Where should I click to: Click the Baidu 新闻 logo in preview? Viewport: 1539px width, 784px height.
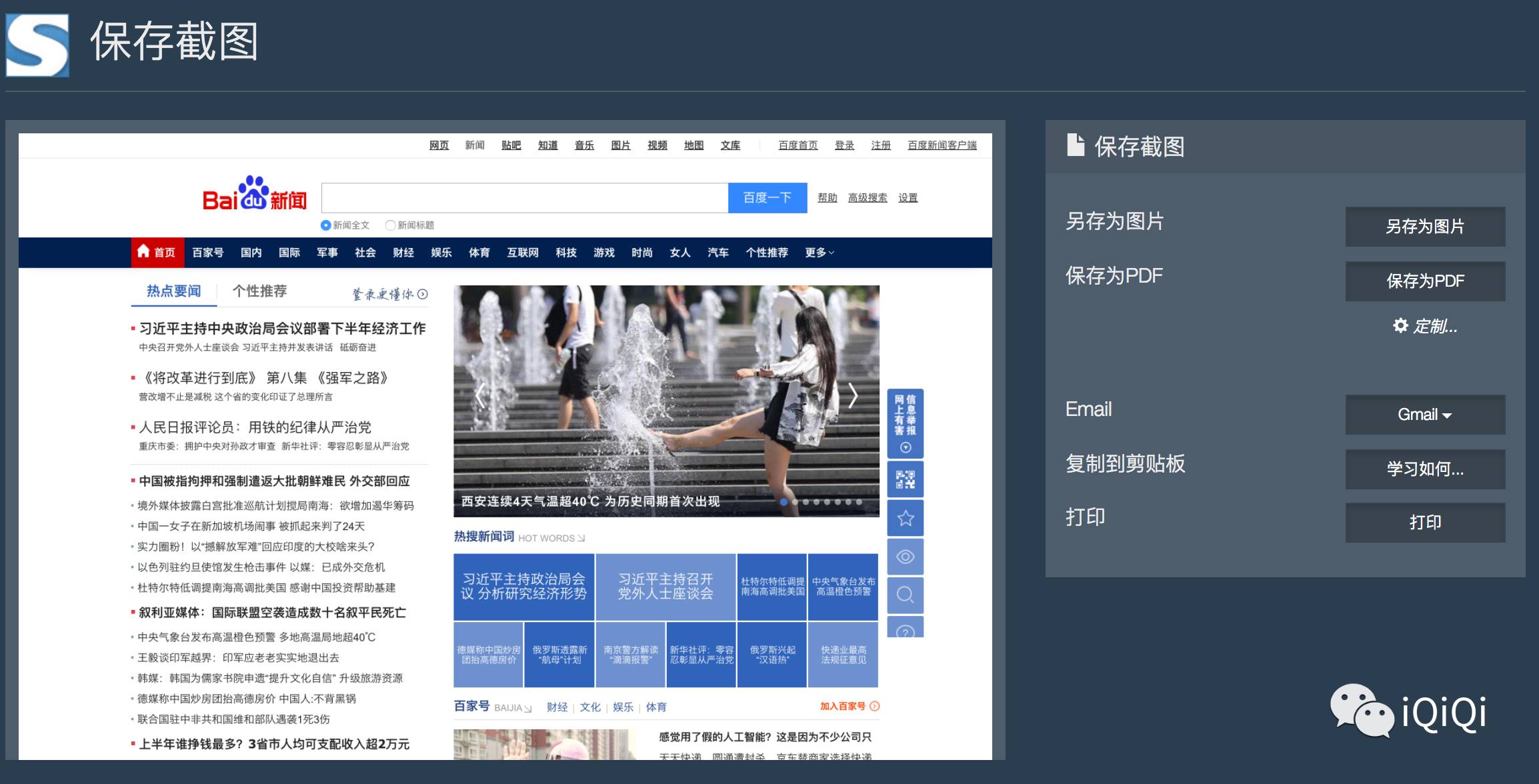[254, 194]
